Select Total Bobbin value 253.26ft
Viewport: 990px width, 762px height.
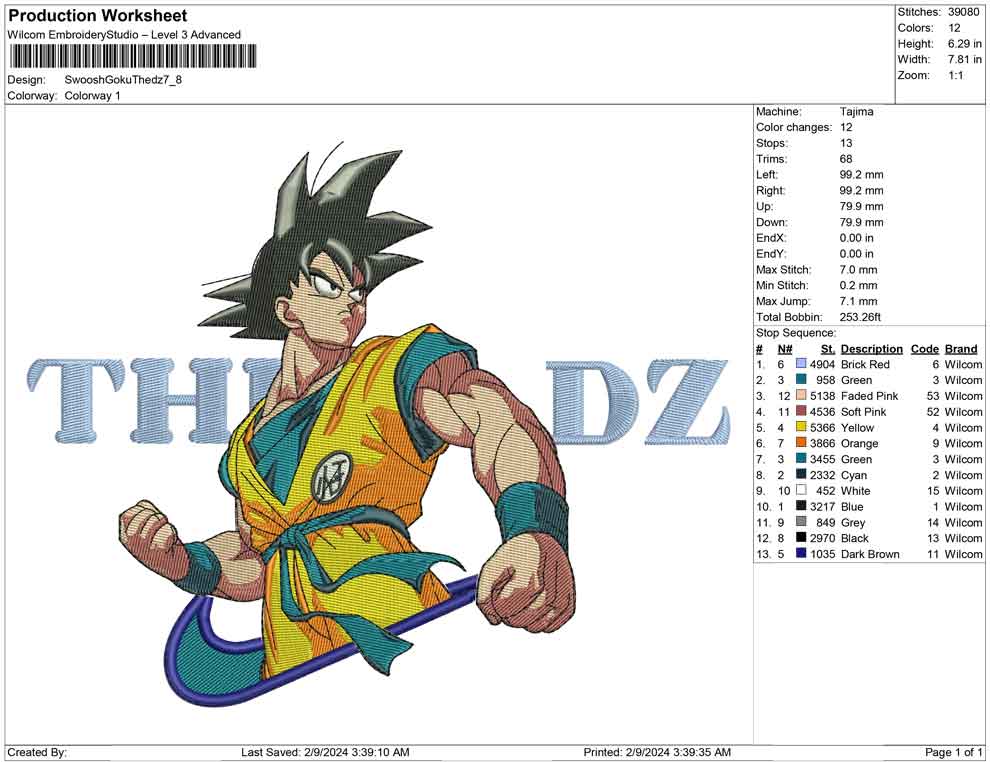point(860,317)
